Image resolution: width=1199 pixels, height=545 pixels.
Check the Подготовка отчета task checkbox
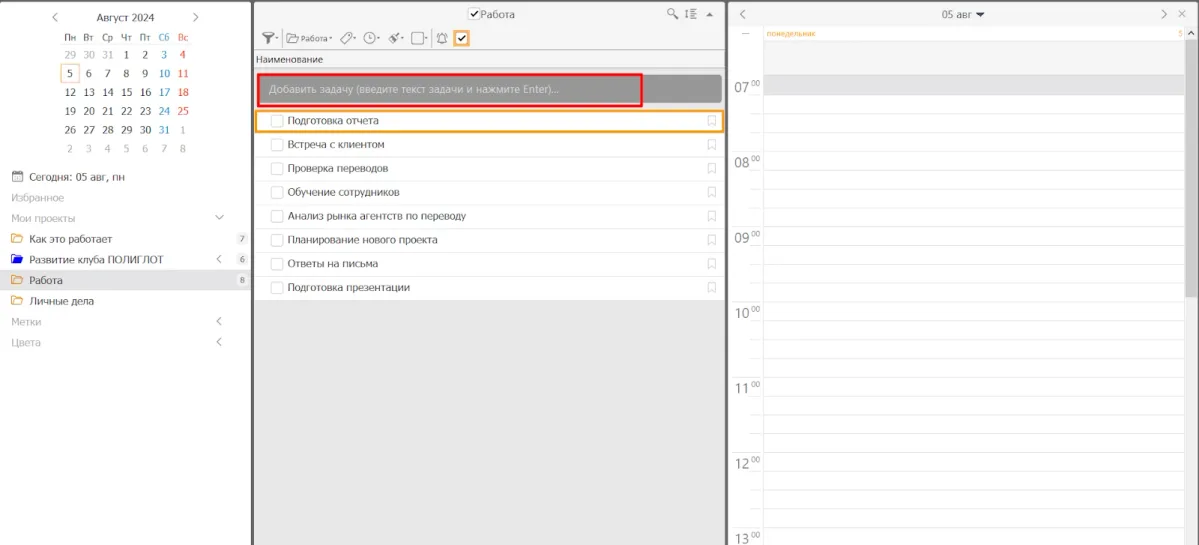click(277, 121)
